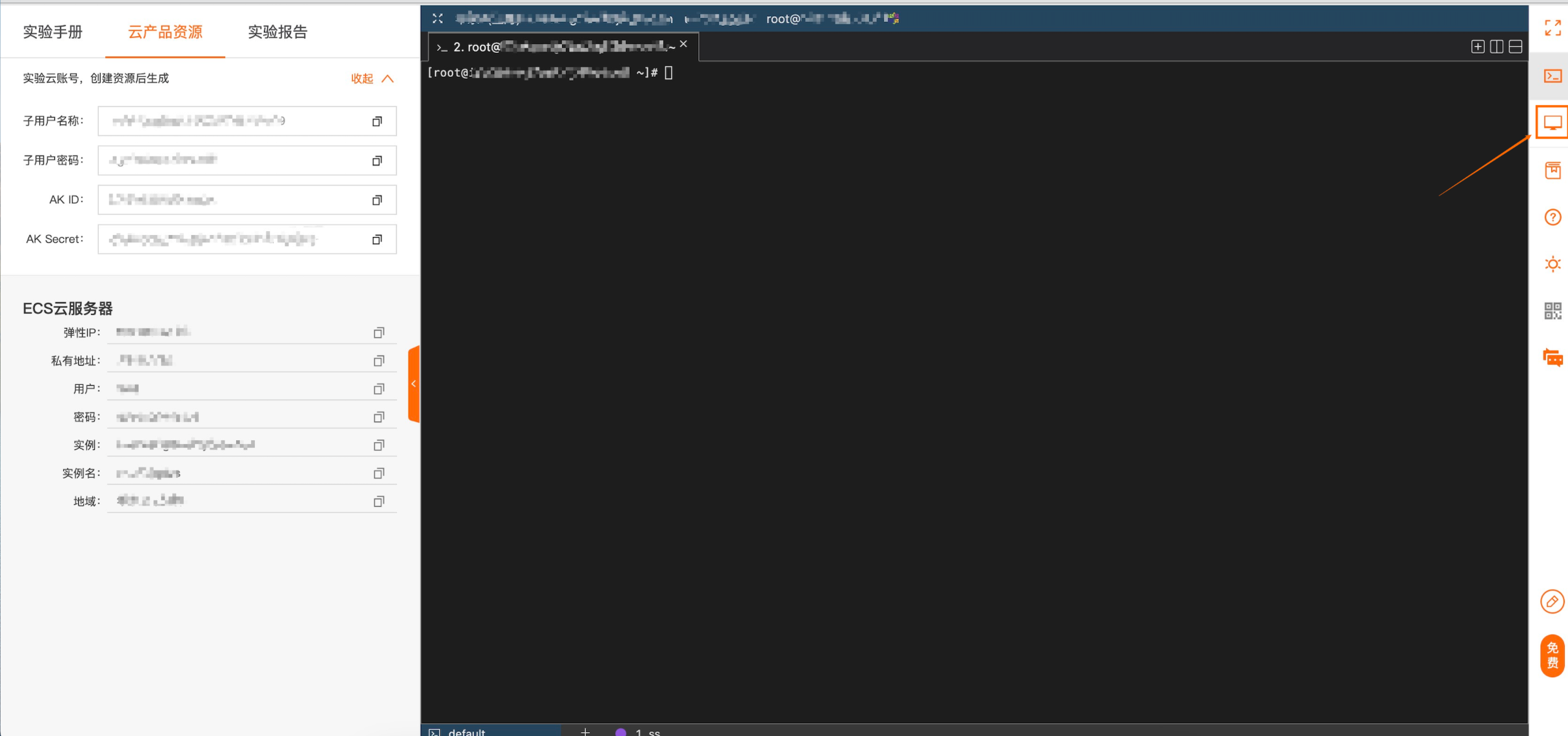Collapse the left panel with orange handle
Screen dimensions: 1568x736
point(414,384)
